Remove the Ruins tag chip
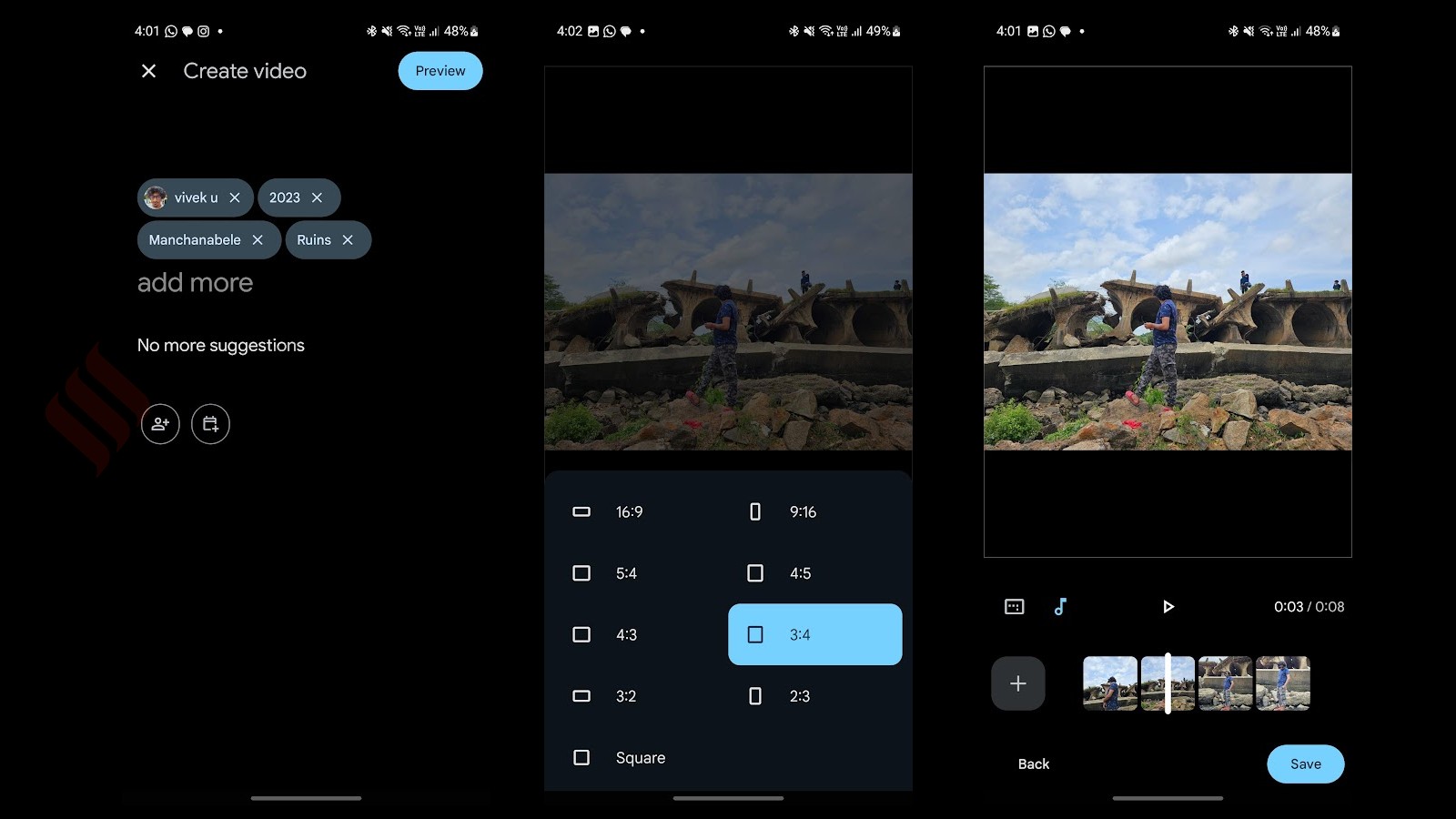 [348, 239]
